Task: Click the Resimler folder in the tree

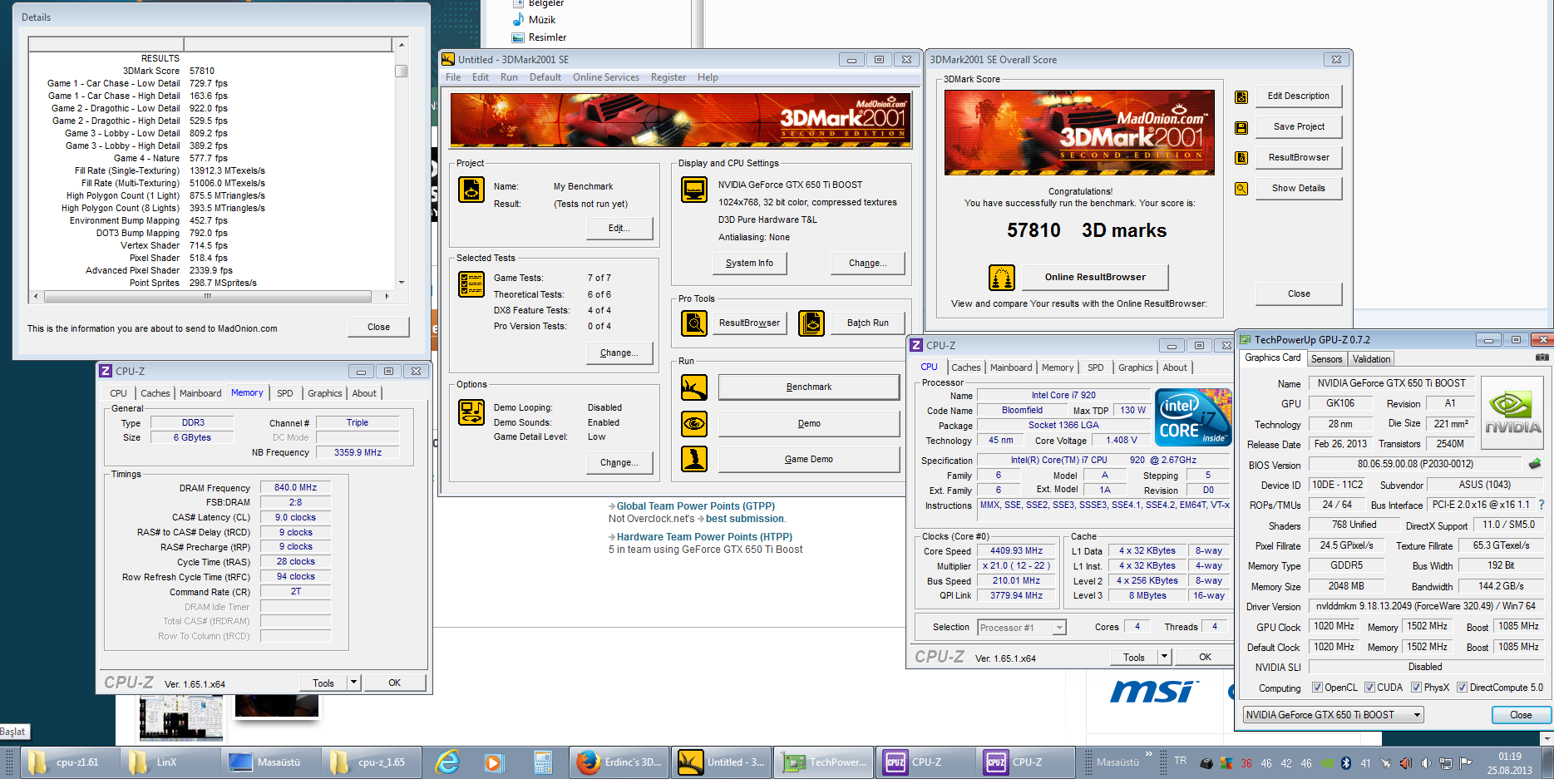Action: click(547, 37)
